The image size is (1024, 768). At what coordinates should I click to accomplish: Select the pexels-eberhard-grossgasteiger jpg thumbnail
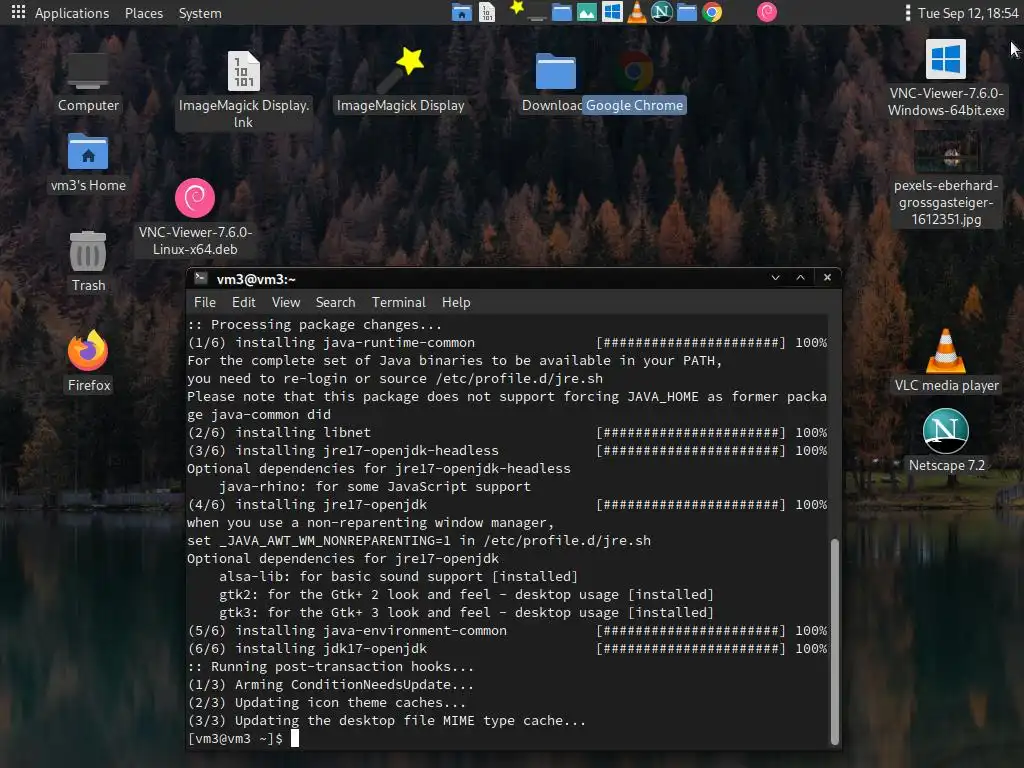[946, 179]
